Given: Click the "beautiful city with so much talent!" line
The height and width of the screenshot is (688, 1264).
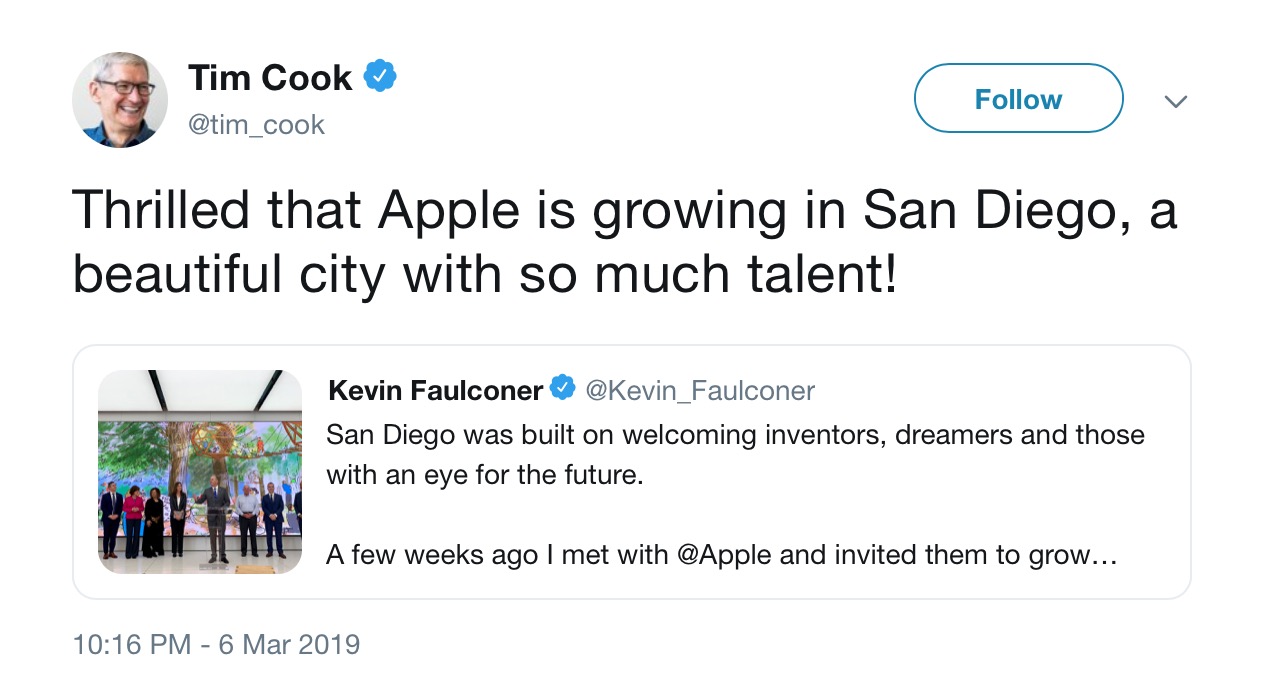Looking at the screenshot, I should point(485,274).
